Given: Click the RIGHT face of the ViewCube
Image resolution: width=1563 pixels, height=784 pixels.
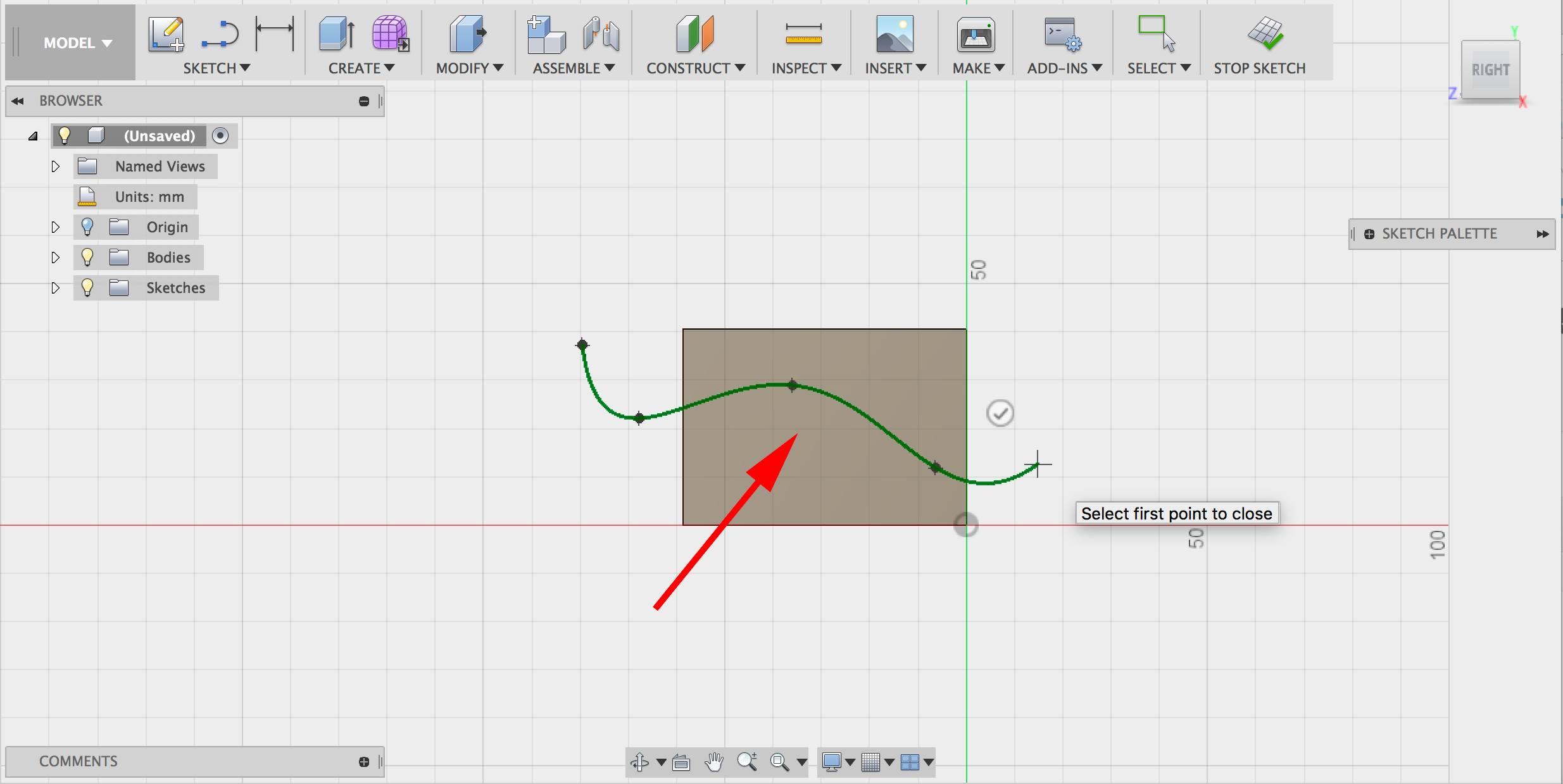Looking at the screenshot, I should point(1490,70).
